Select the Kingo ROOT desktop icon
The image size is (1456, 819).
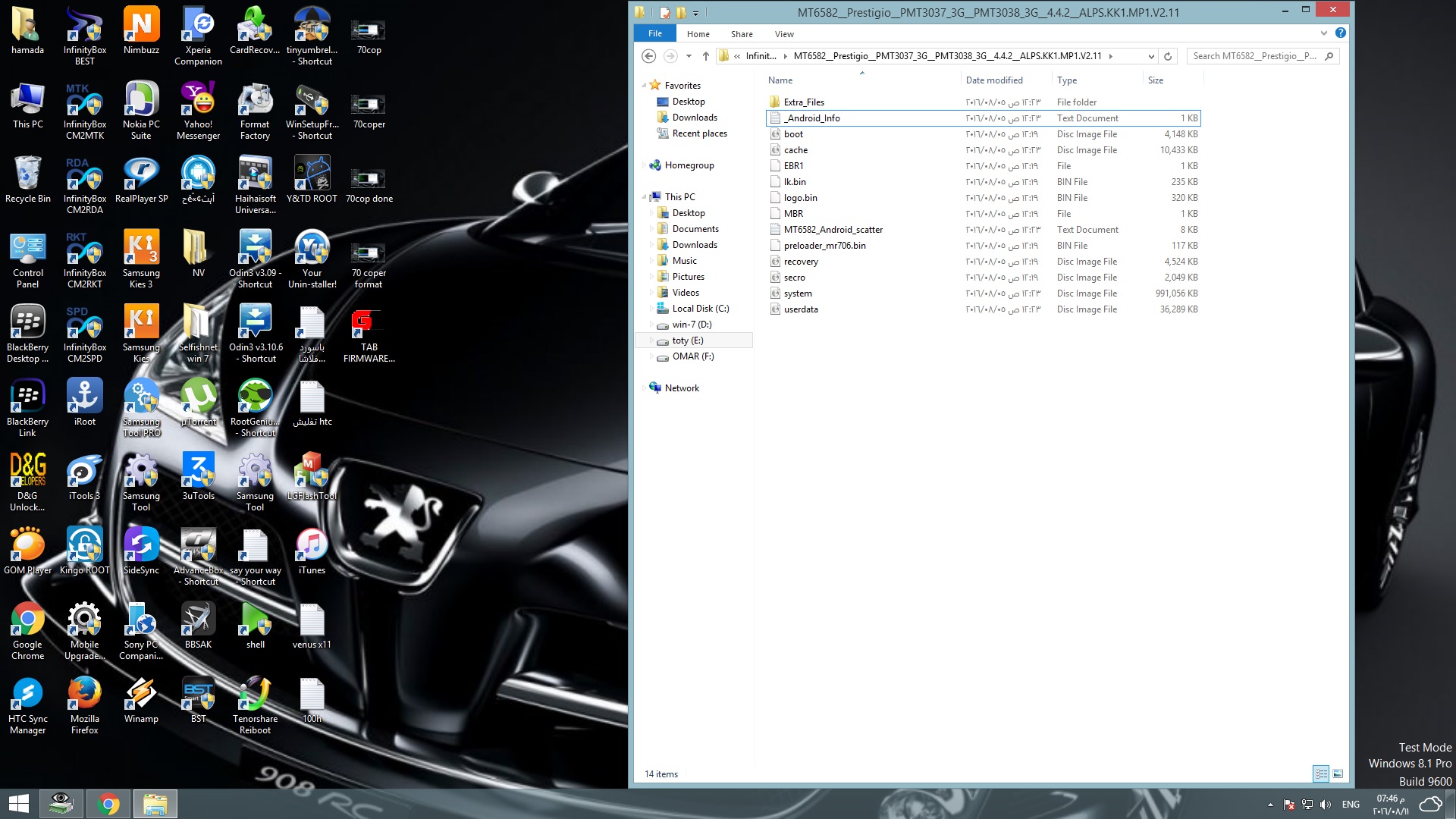click(84, 551)
